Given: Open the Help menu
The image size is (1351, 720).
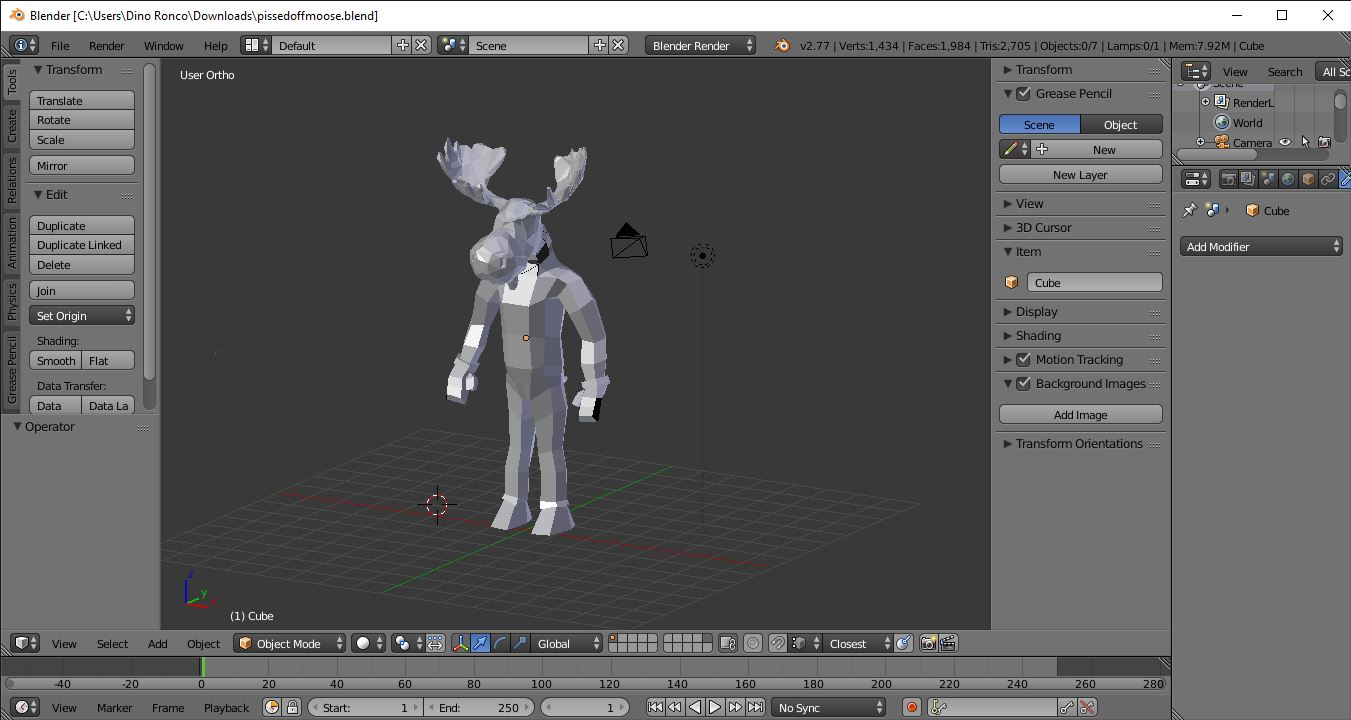Looking at the screenshot, I should 216,45.
